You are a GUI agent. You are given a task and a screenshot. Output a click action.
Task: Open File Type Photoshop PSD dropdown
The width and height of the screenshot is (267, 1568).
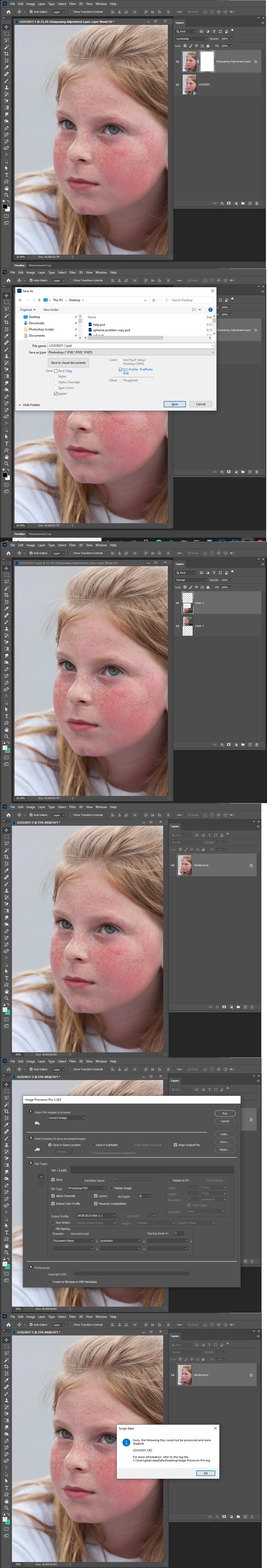tap(87, 1188)
